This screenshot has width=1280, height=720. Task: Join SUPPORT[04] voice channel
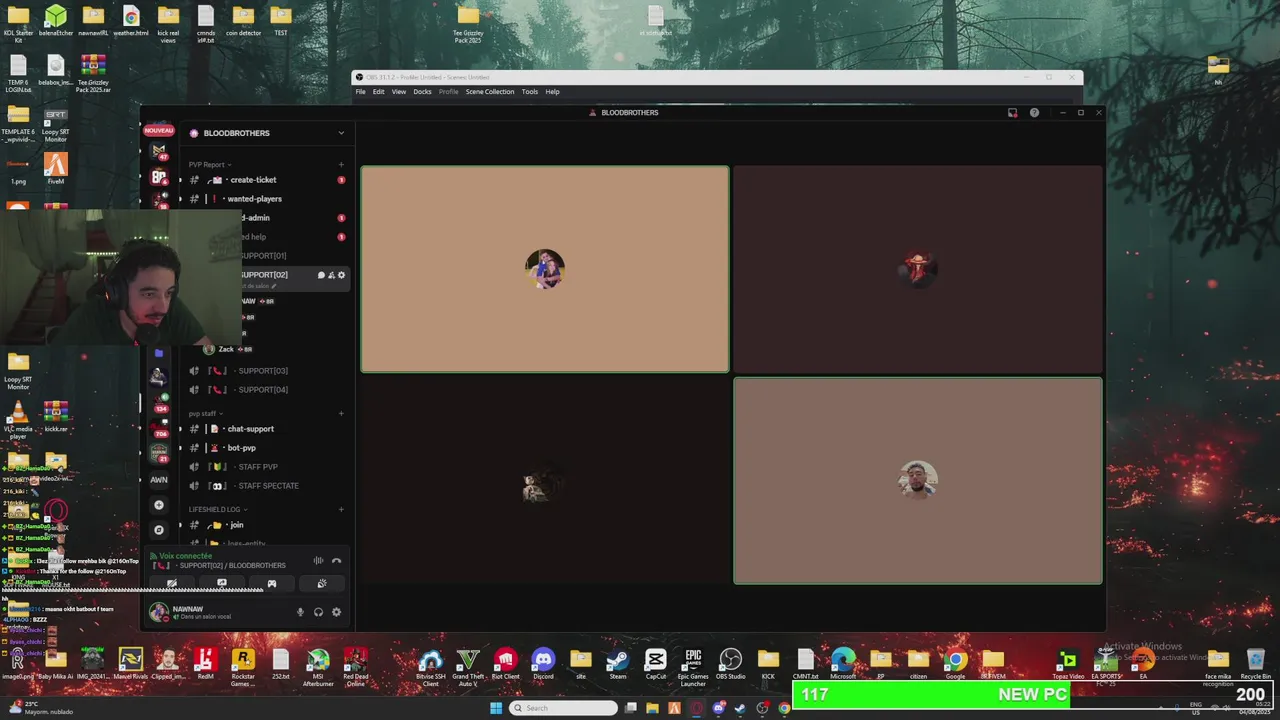pos(267,390)
